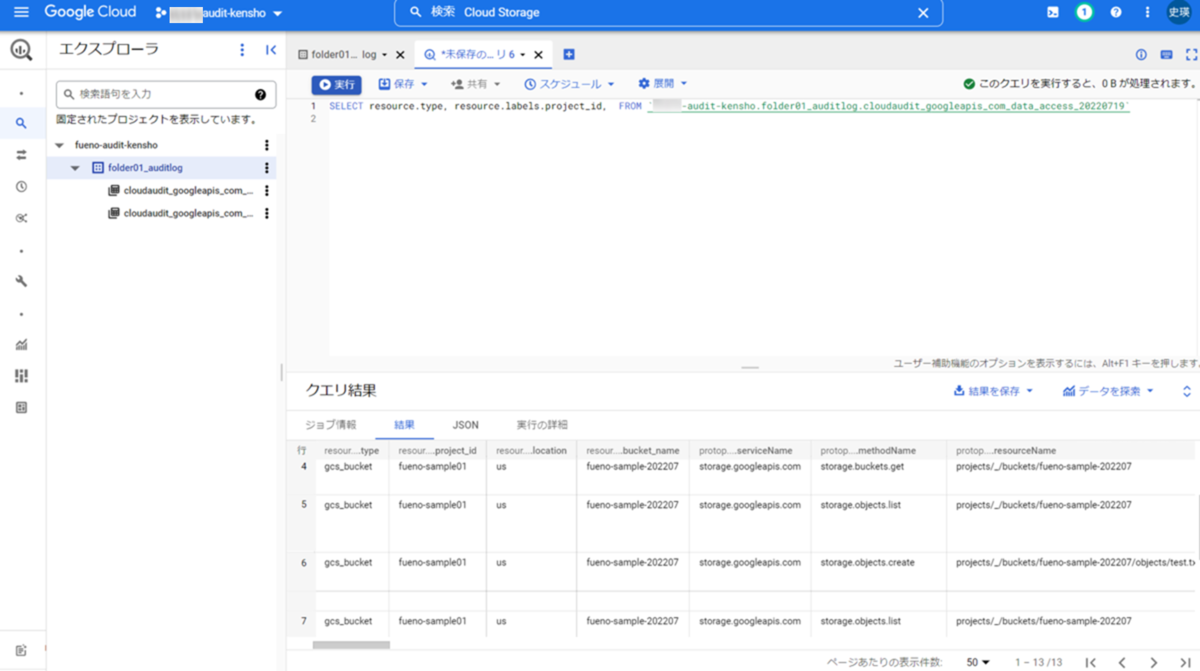Collapse the Explorer panel
This screenshot has width=1200, height=671.
[x=270, y=50]
